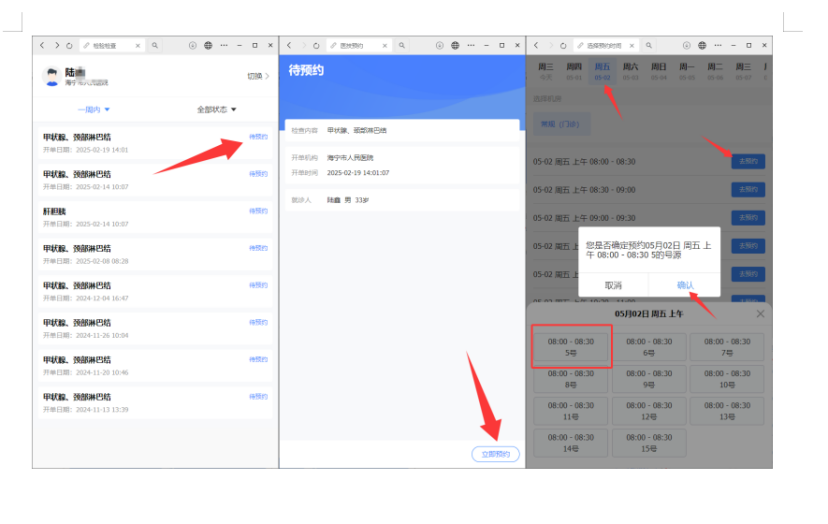Select the 常规（门诊）room option

click(560, 124)
